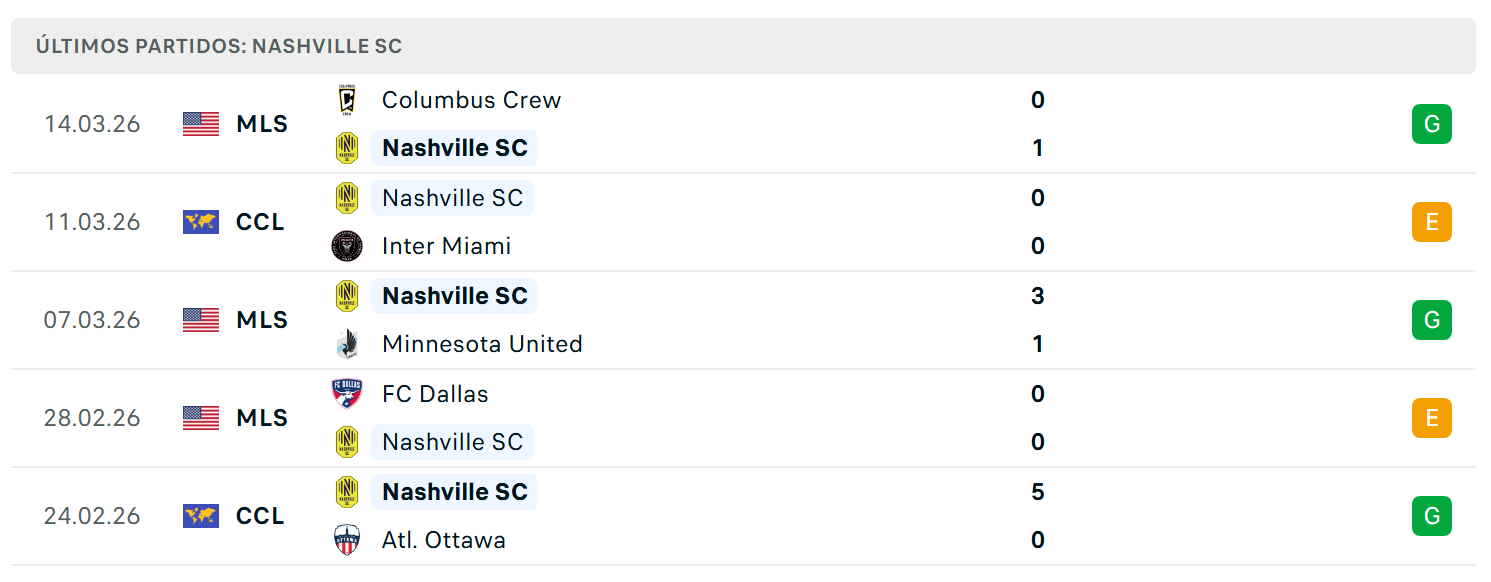Click the green G badge for 07.03.26
Image resolution: width=1491 pixels, height=582 pixels.
1432,320
